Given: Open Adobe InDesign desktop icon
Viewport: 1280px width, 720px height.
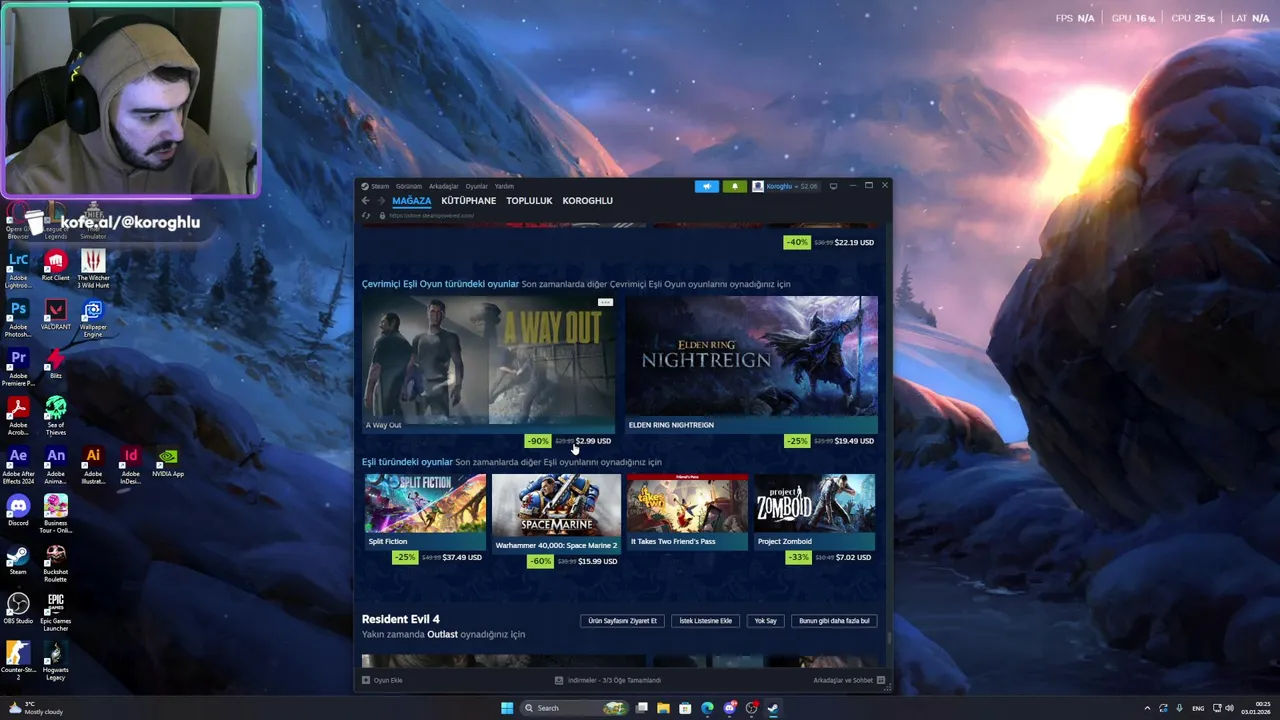Looking at the screenshot, I should coord(130,466).
